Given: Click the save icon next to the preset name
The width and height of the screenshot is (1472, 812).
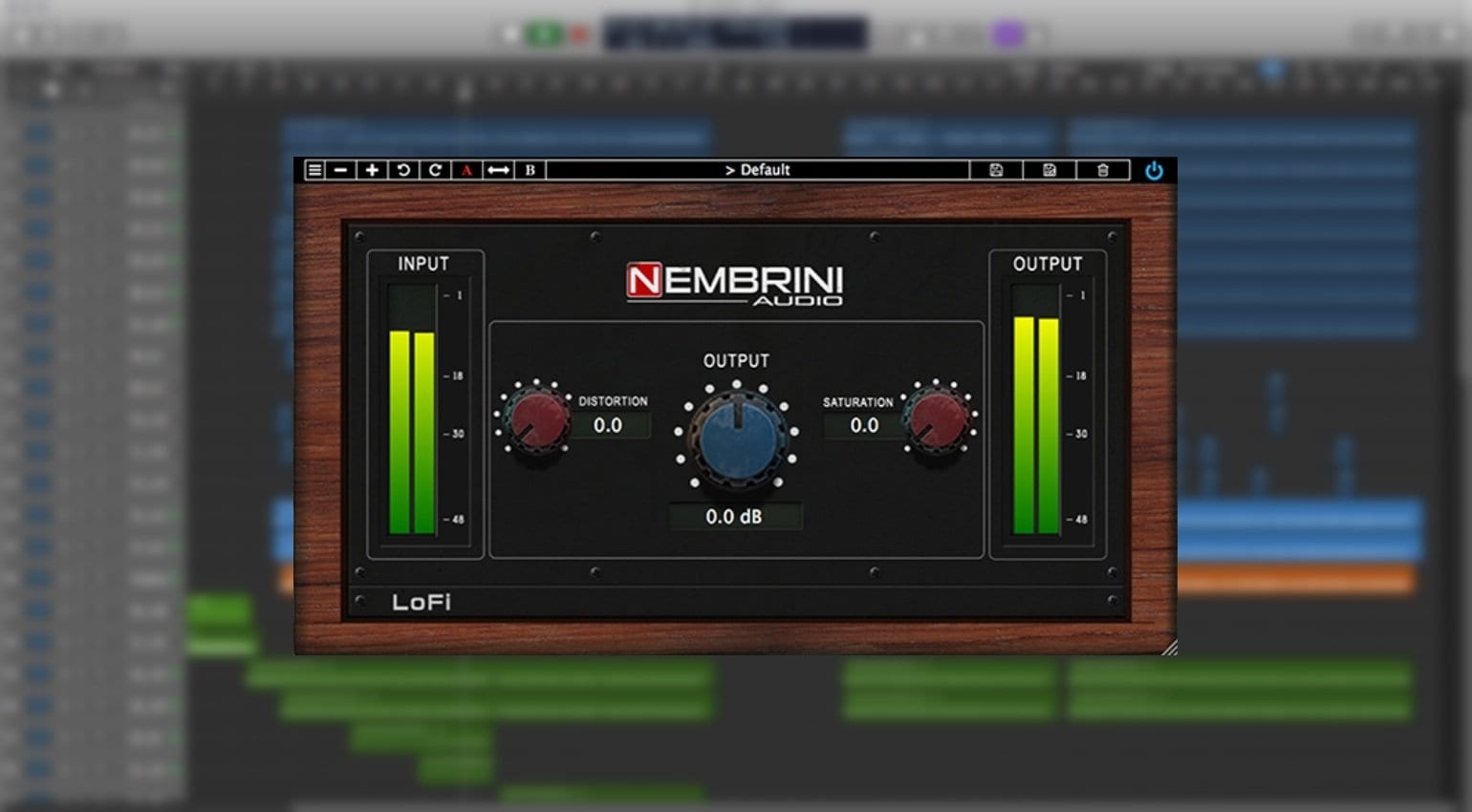Looking at the screenshot, I should pyautogui.click(x=996, y=170).
